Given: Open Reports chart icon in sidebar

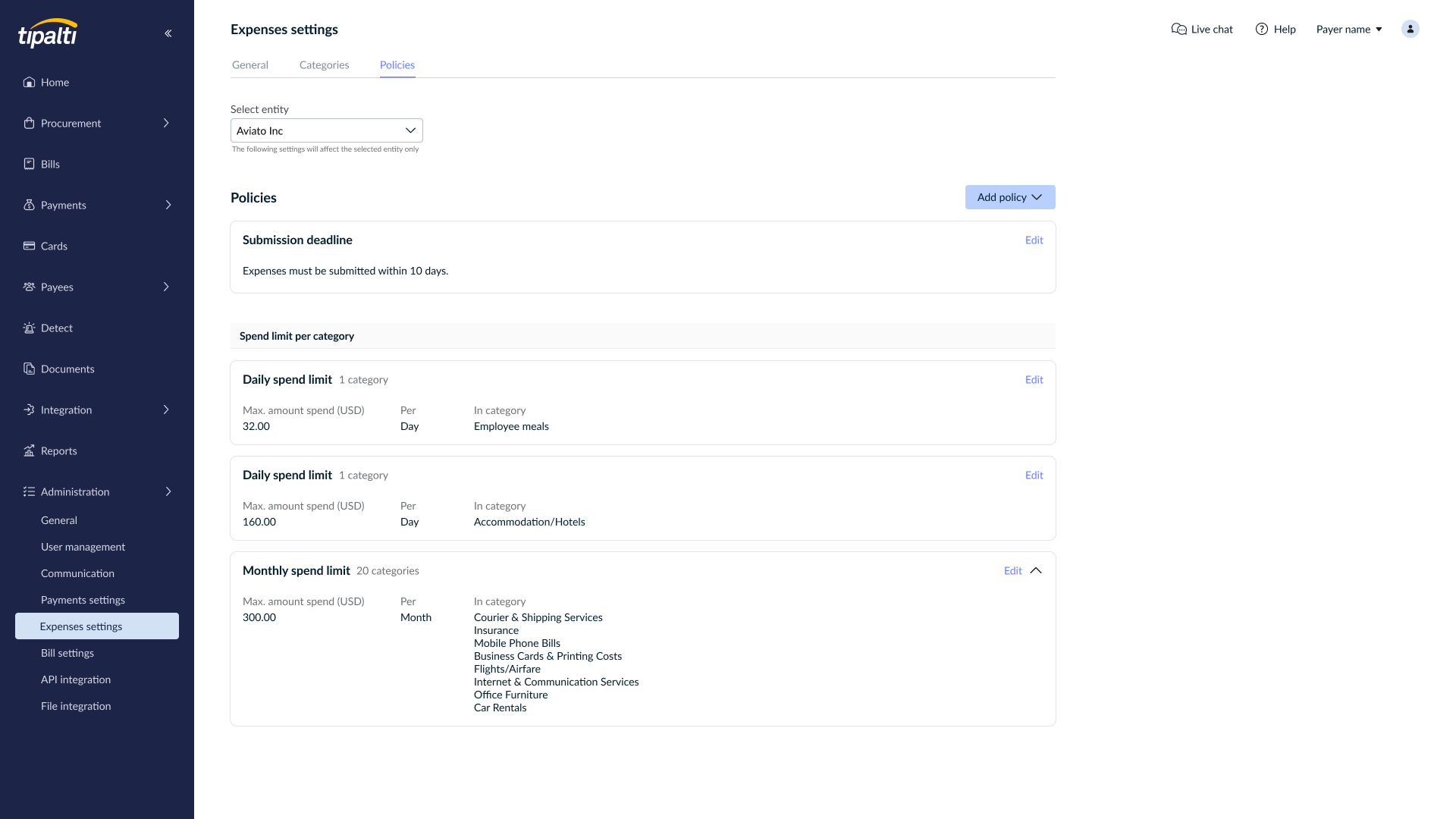Looking at the screenshot, I should (x=29, y=450).
